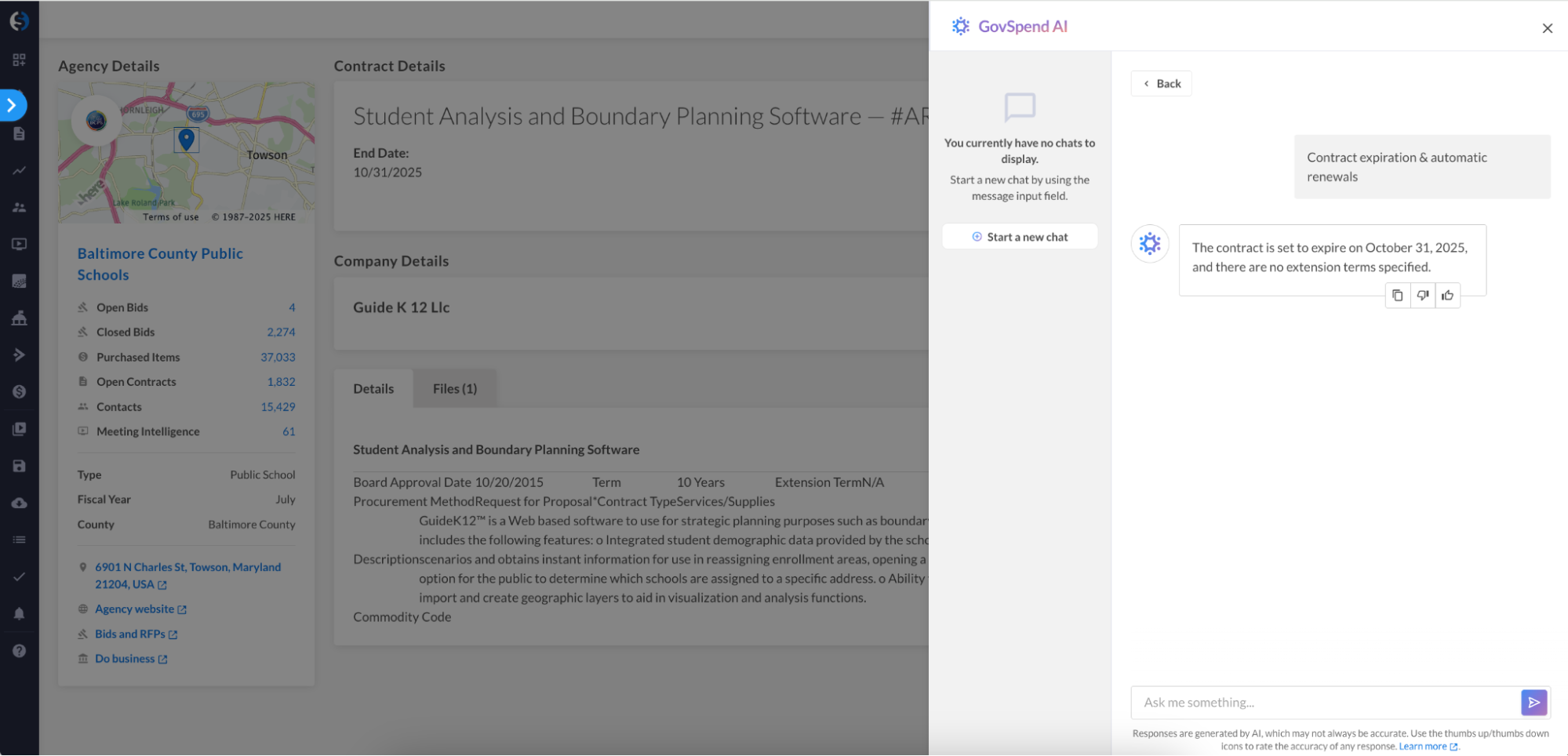Screen dimensions: 1568x756
Task: Give thumbs up to AI response
Action: (1447, 296)
